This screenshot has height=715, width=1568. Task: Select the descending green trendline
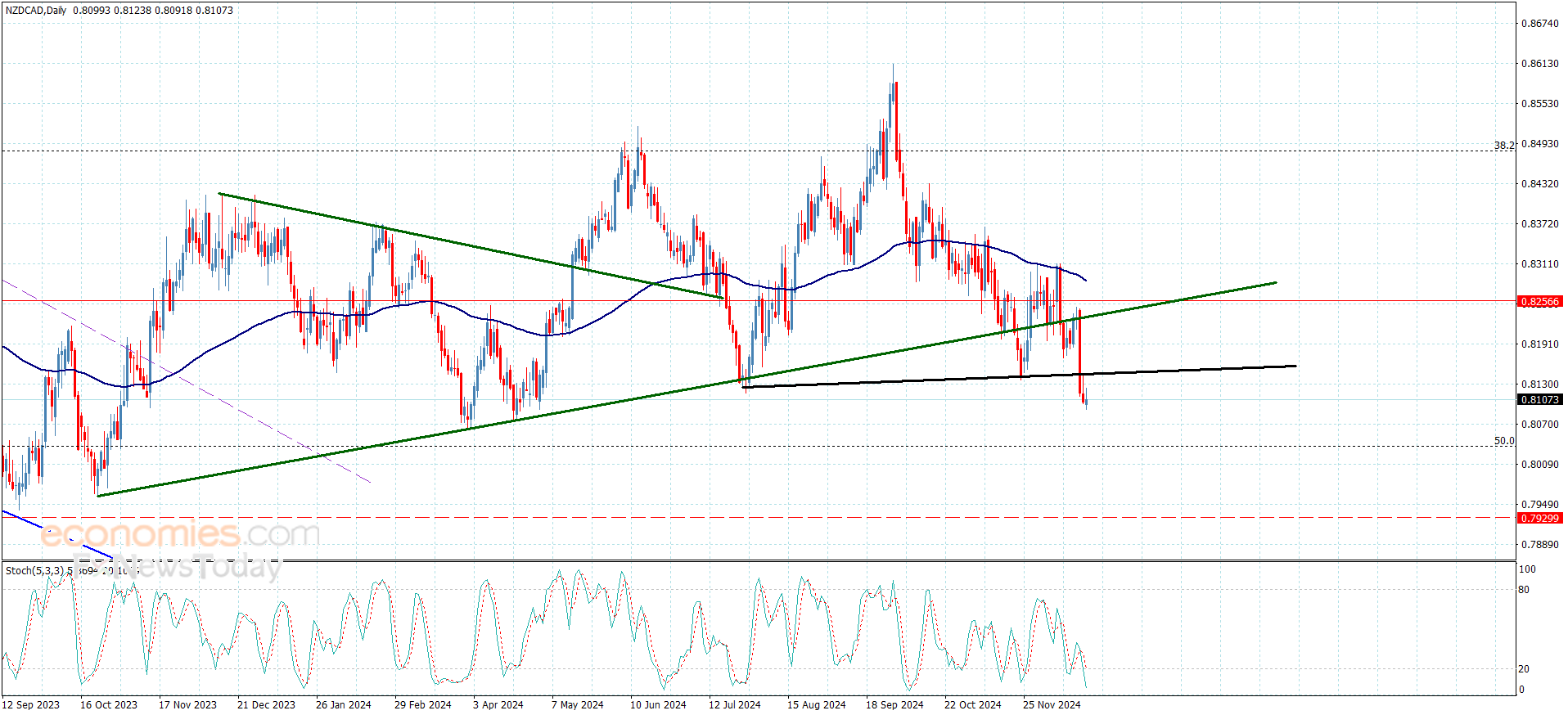click(x=471, y=246)
